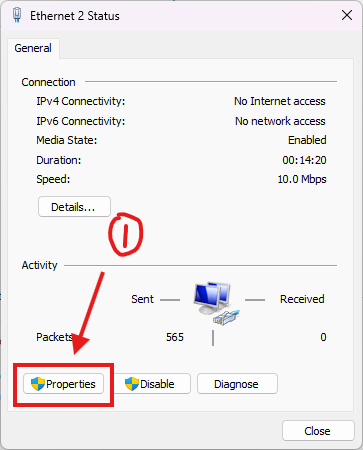The height and width of the screenshot is (450, 363).
Task: Open adapter Properties
Action: pyautogui.click(x=63, y=384)
